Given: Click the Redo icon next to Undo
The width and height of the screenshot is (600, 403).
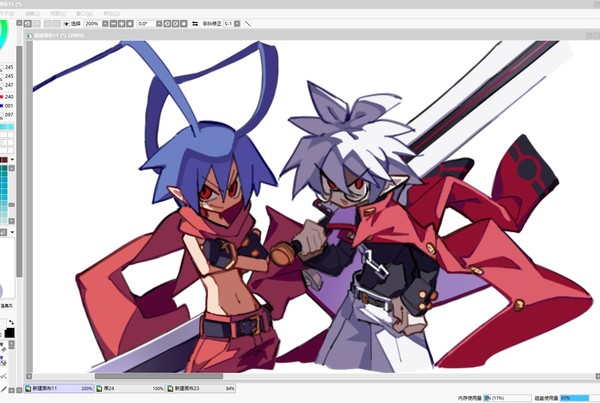Looking at the screenshot, I should (x=37, y=24).
